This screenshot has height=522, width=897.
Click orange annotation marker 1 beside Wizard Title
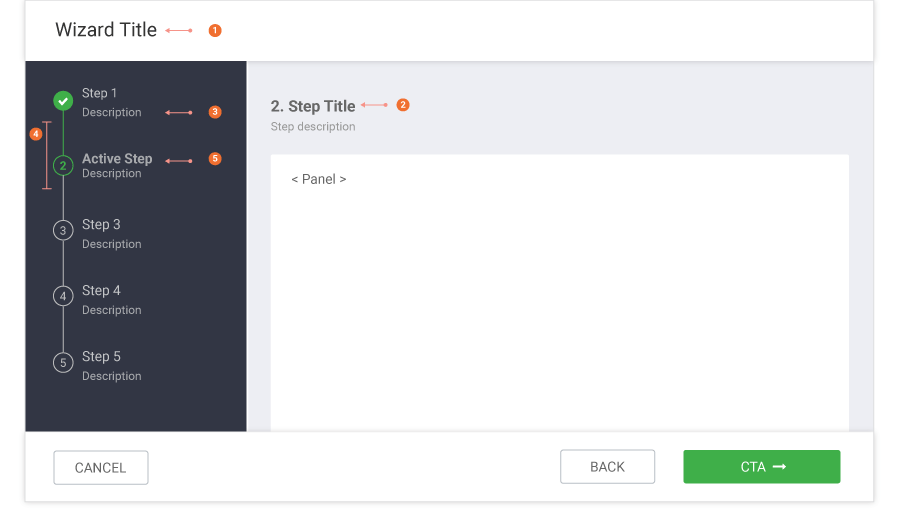pyautogui.click(x=215, y=30)
